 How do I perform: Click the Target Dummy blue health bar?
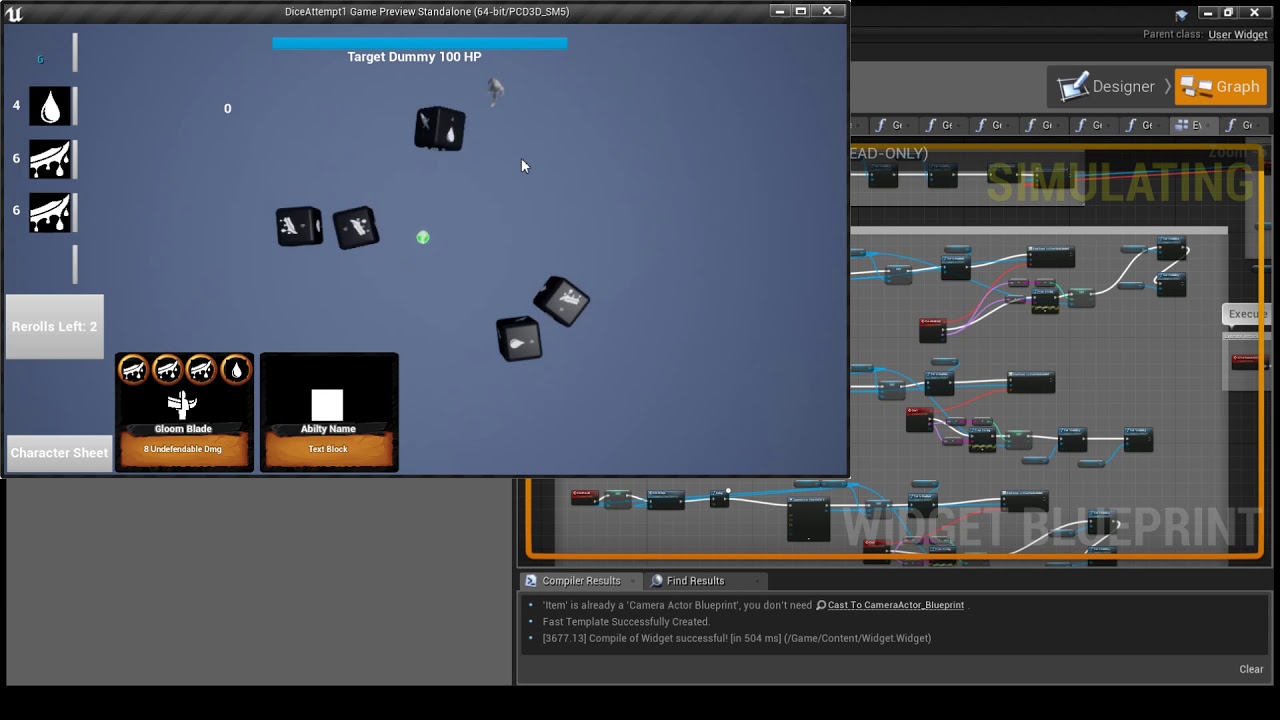(x=420, y=43)
